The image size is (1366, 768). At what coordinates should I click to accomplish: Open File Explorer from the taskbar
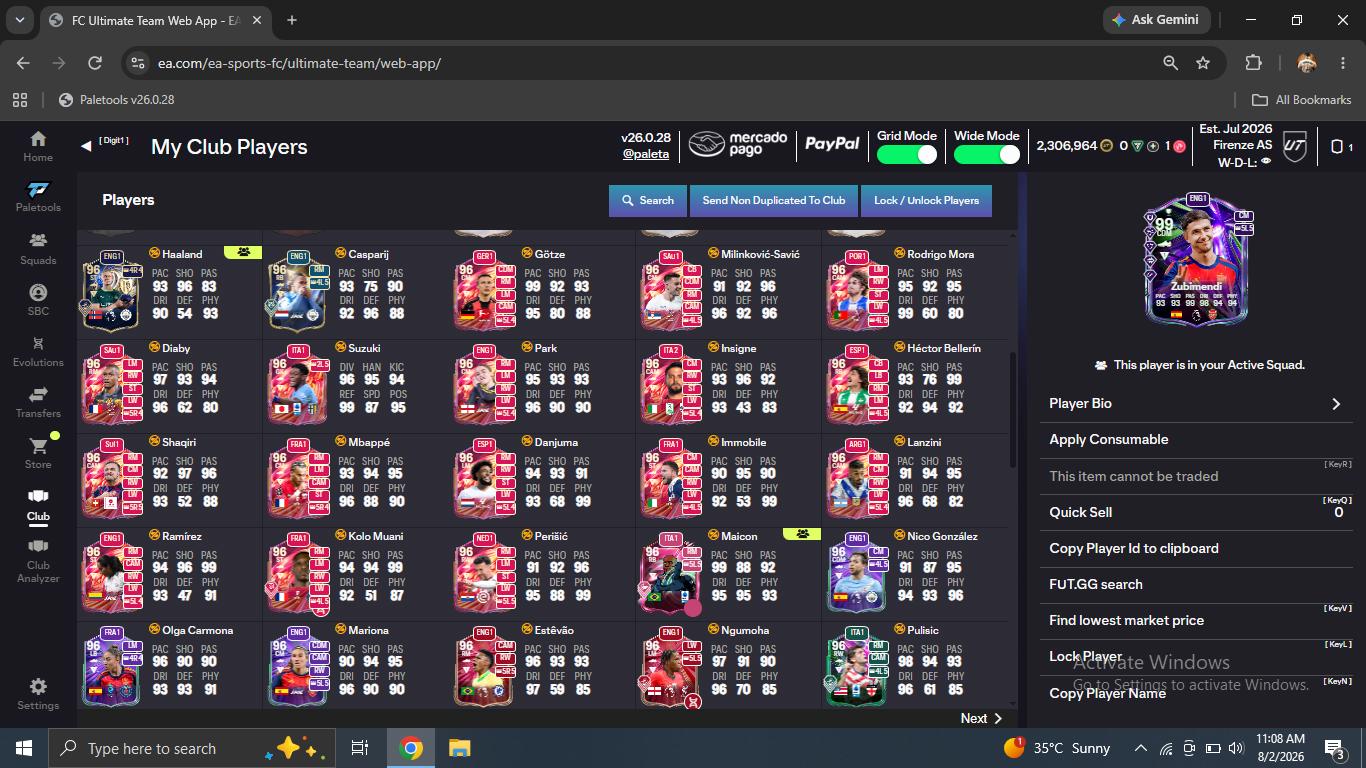click(x=459, y=748)
